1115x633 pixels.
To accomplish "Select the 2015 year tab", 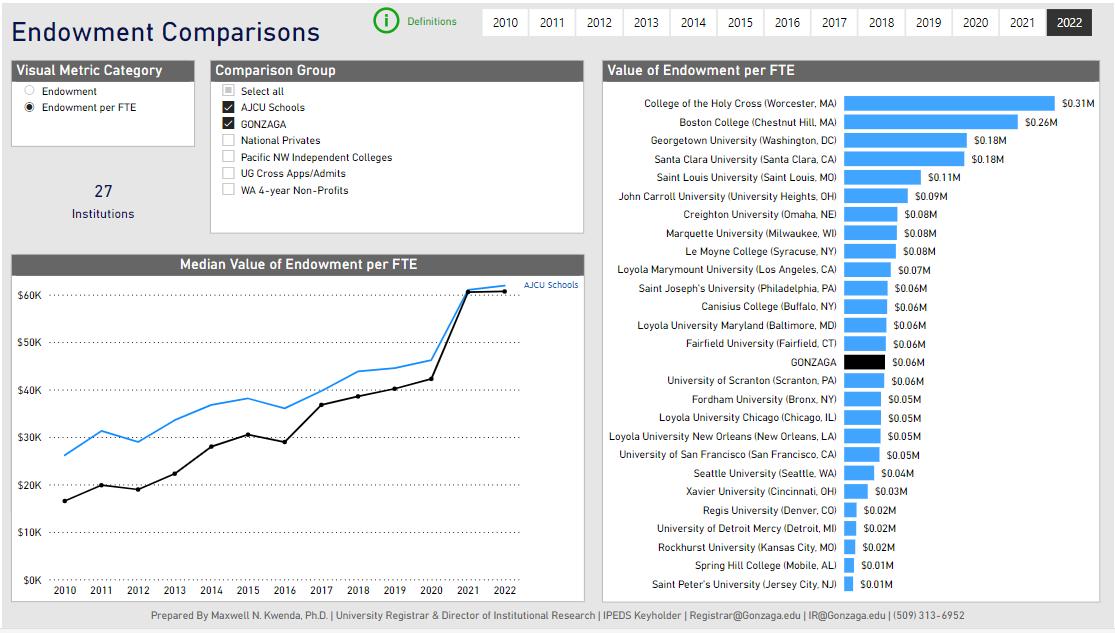I will [740, 23].
